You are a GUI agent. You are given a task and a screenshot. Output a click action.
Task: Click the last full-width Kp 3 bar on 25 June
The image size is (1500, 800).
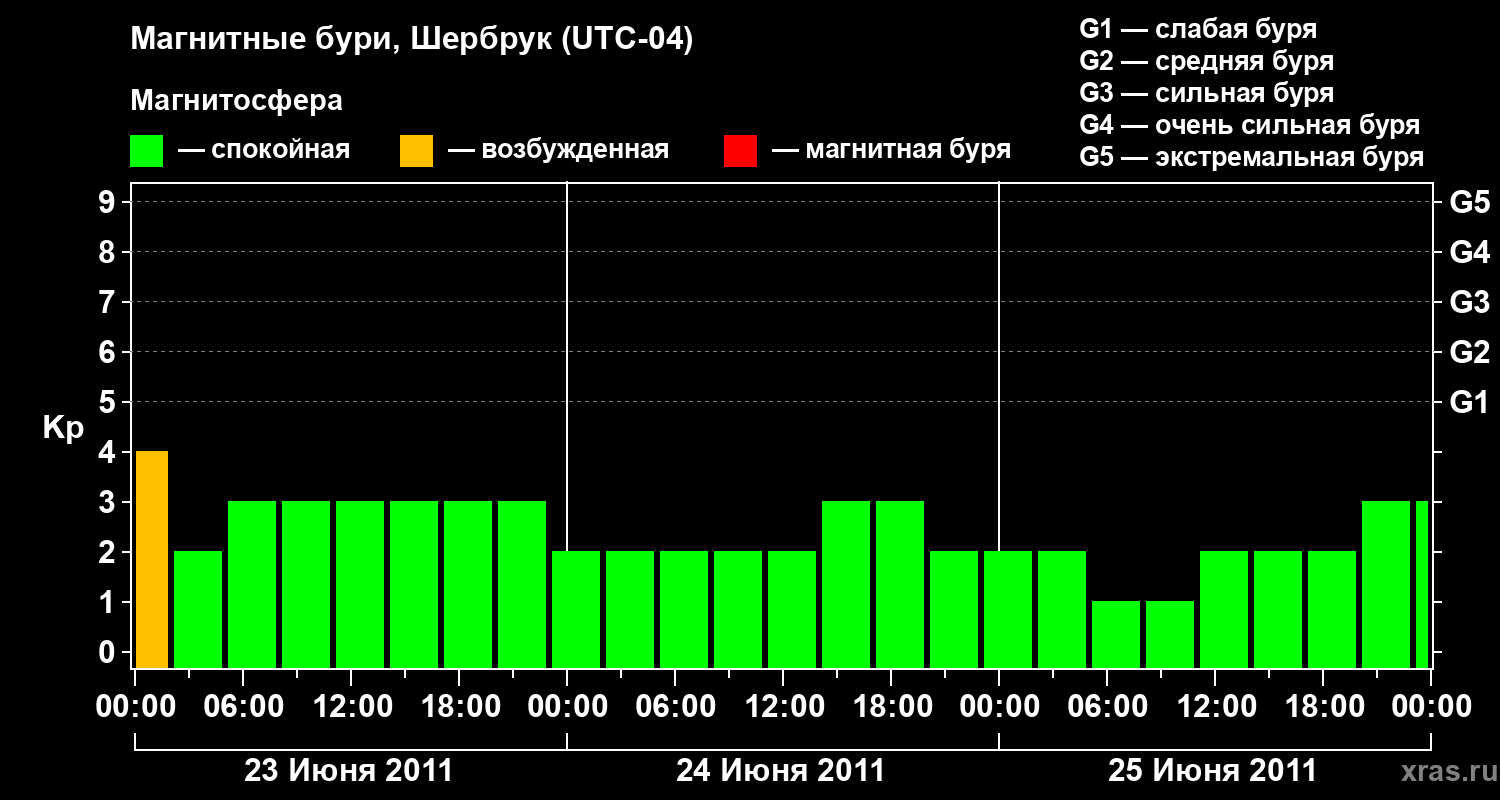1386,584
